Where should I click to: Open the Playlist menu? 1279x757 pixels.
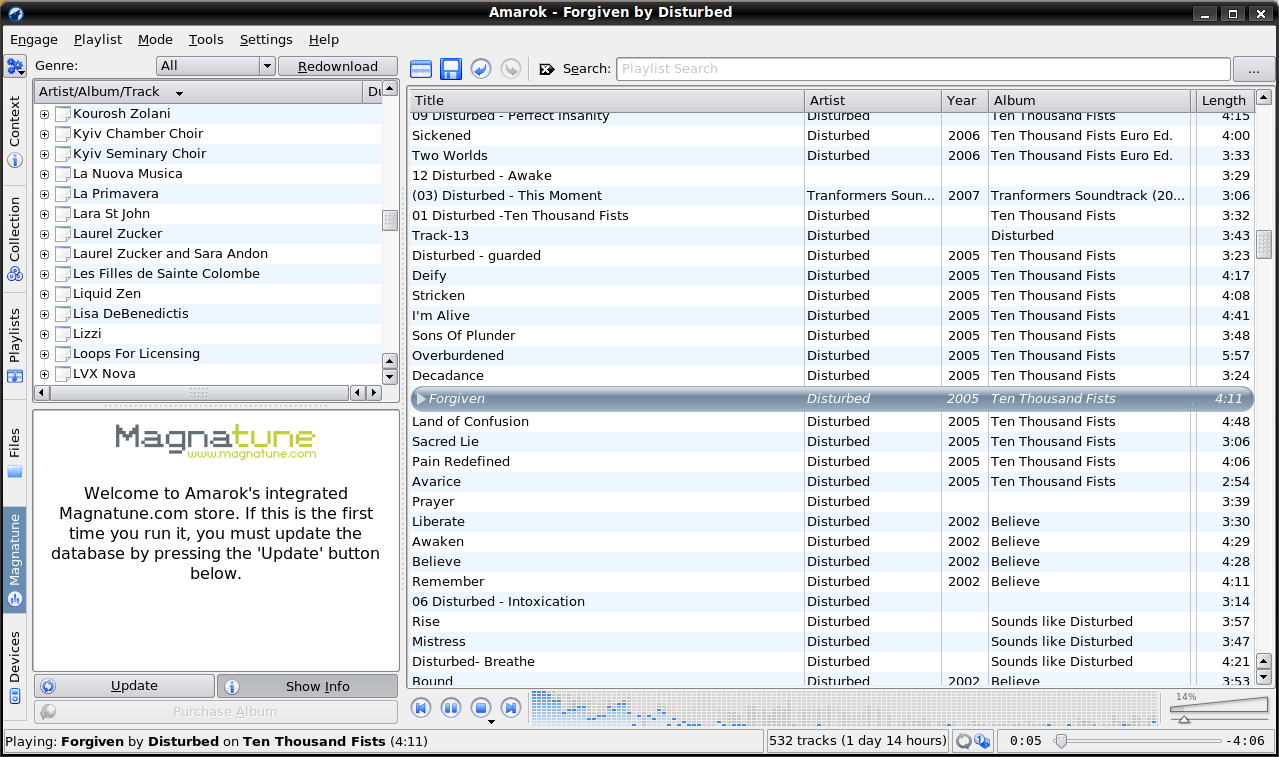(98, 40)
